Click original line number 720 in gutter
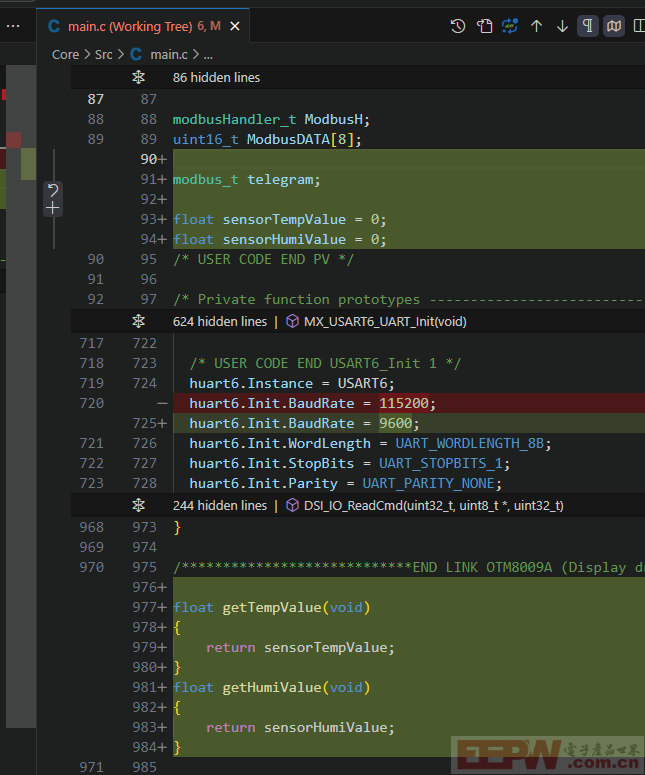Screen dimensions: 645x775 pyautogui.click(x=91, y=404)
